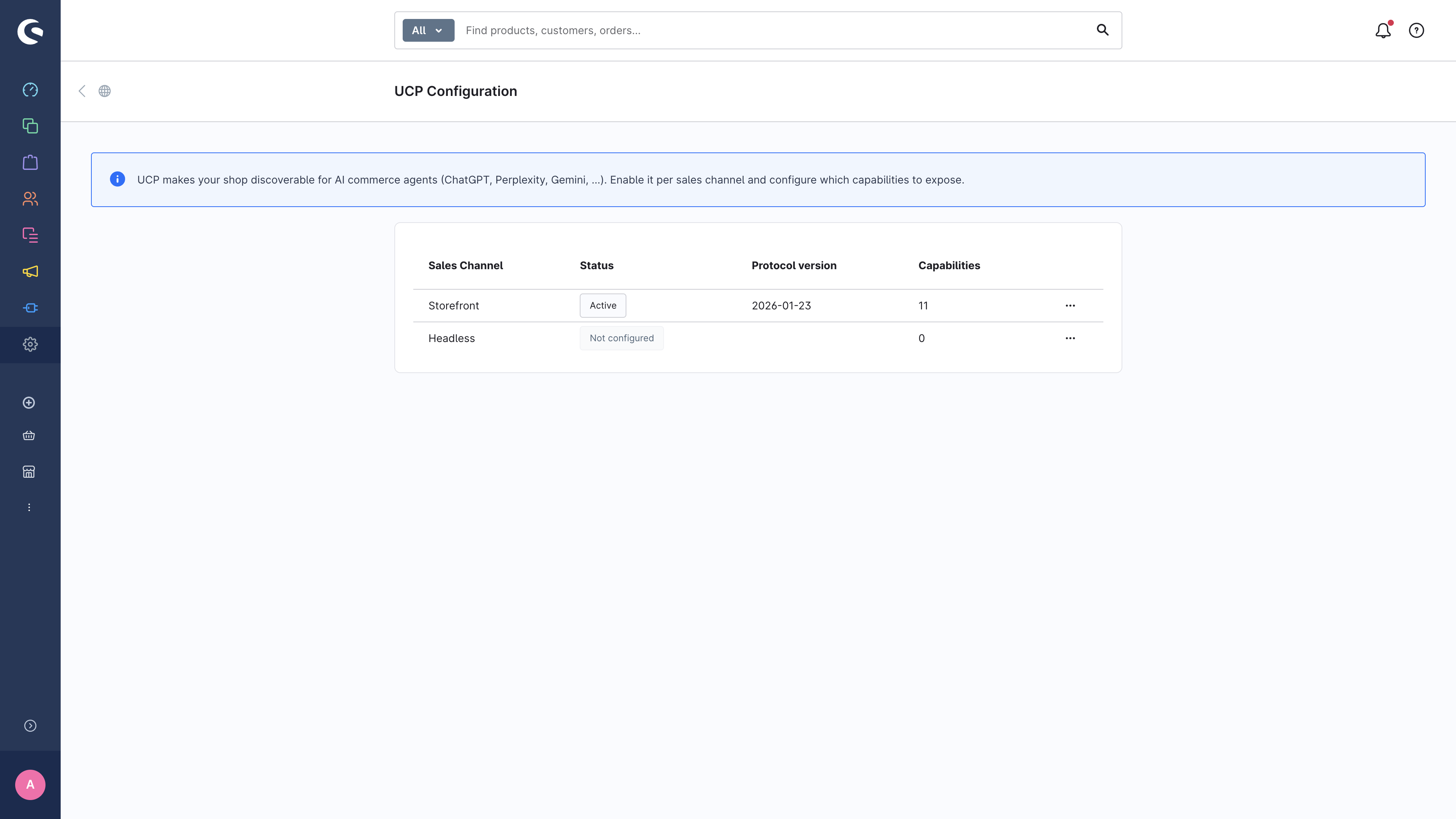This screenshot has width=1456, height=819.
Task: Open the Marketing megaphone icon
Action: (x=30, y=271)
